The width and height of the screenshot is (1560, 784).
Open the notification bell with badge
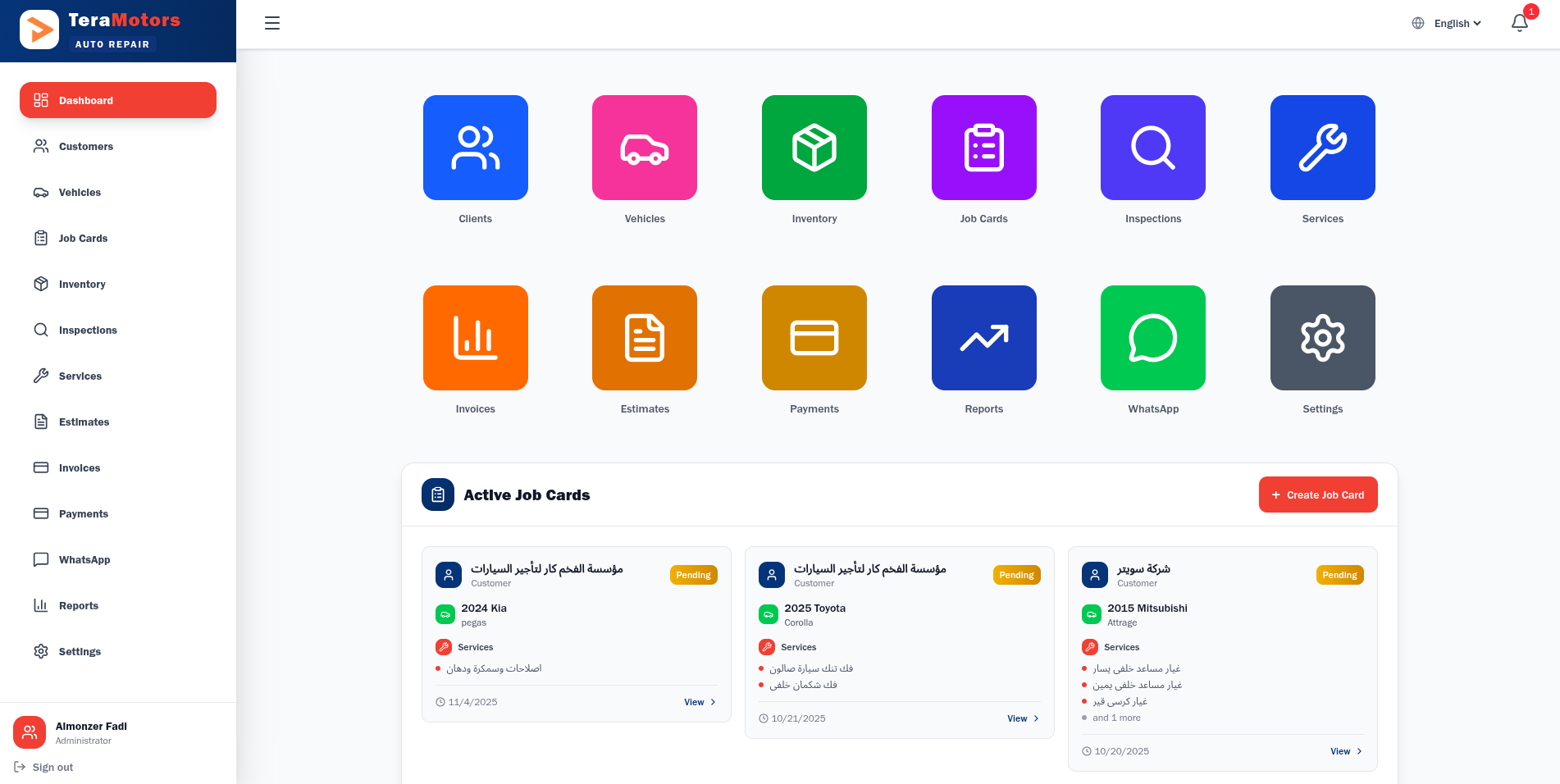(x=1520, y=23)
